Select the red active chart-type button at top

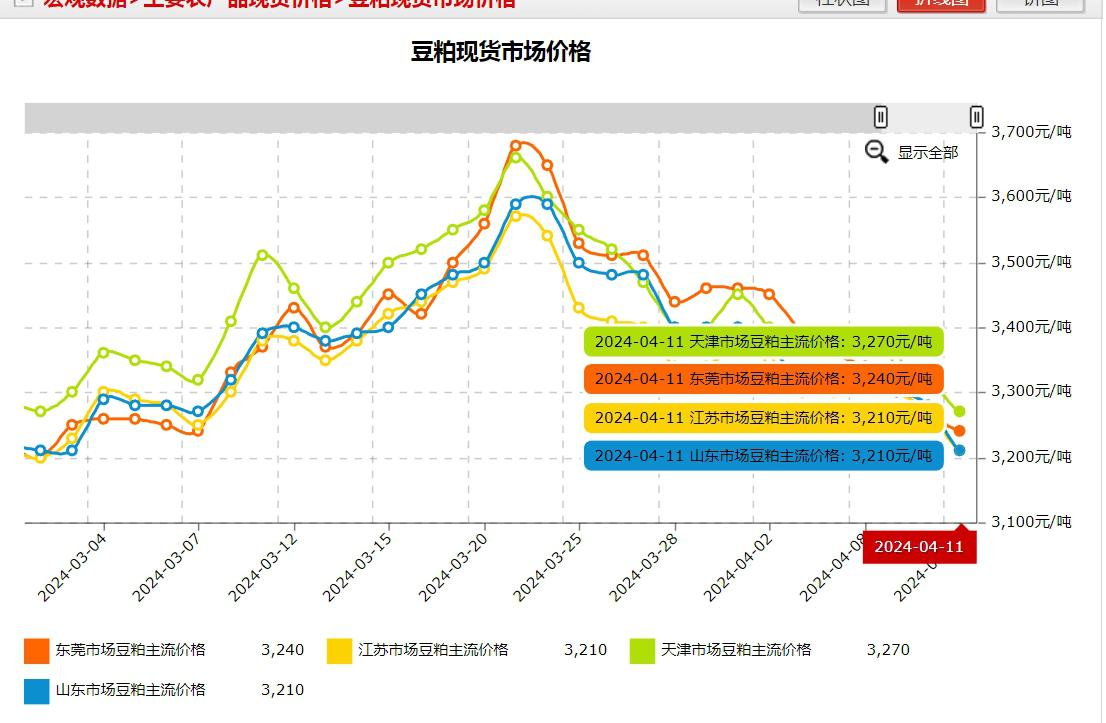[x=941, y=4]
